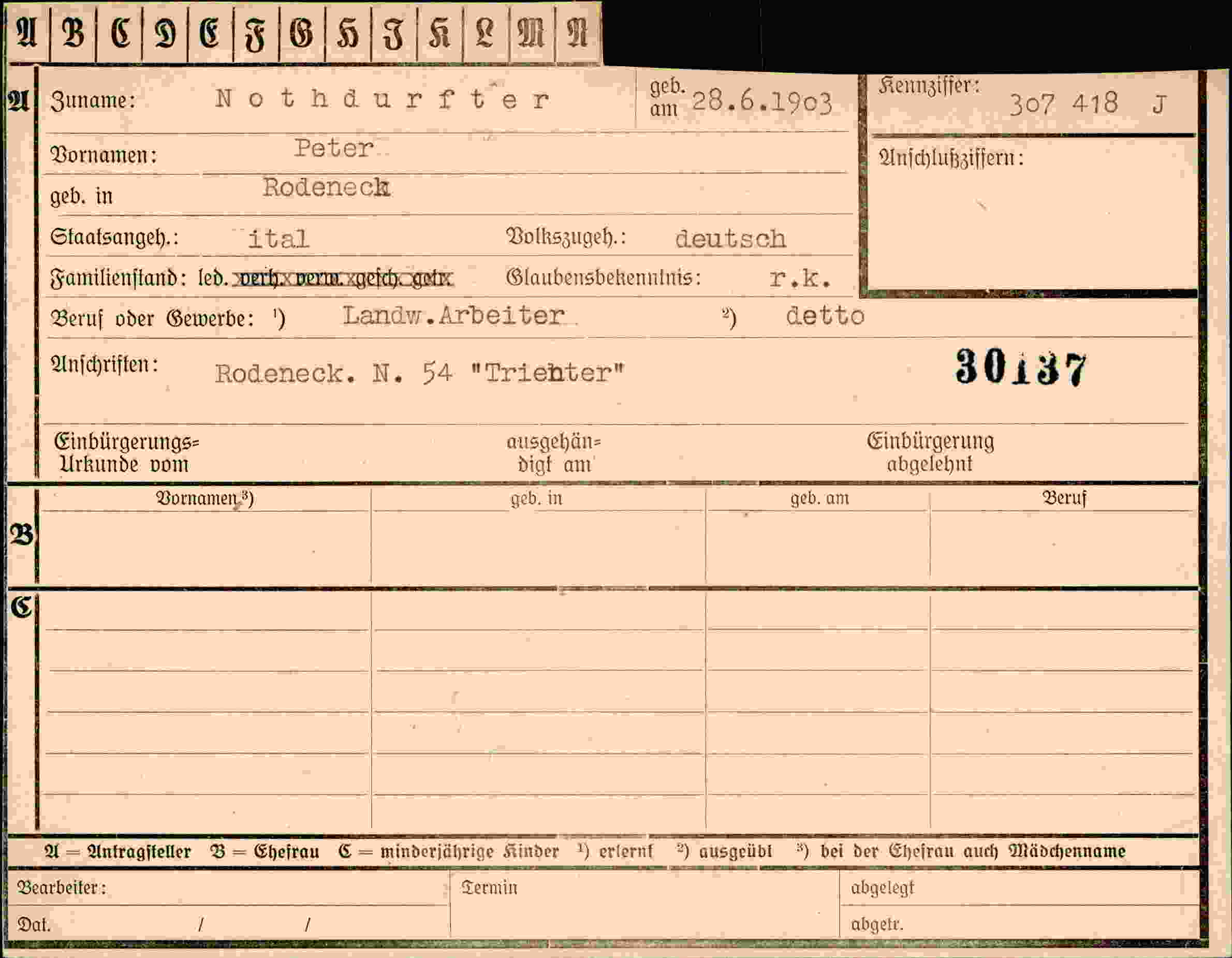Screen dimensions: 1232x958
Task: Click the "Glaubensbekenntnis:" label
Action: tap(603, 277)
